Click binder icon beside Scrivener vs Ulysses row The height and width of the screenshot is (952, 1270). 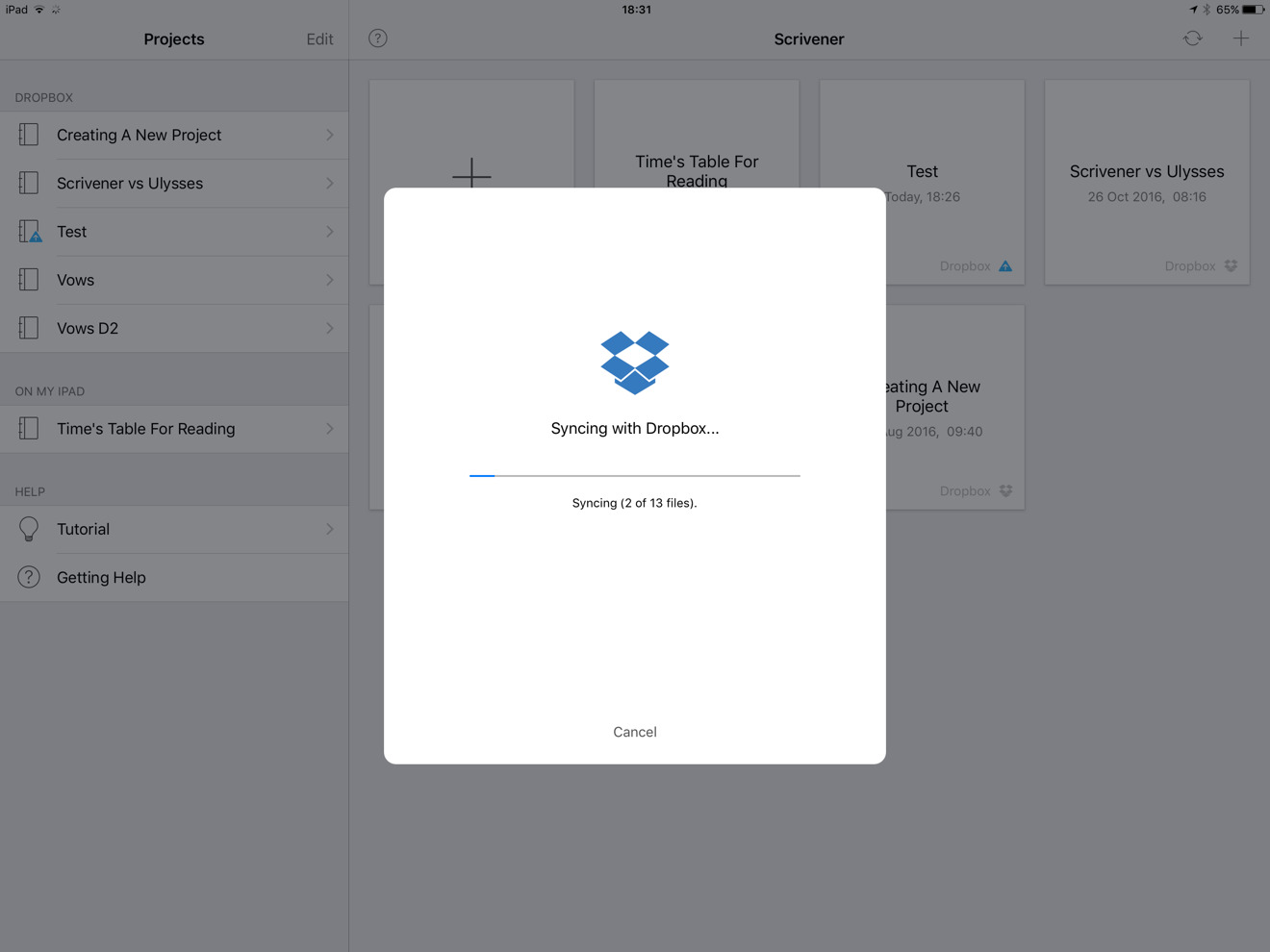tap(29, 183)
